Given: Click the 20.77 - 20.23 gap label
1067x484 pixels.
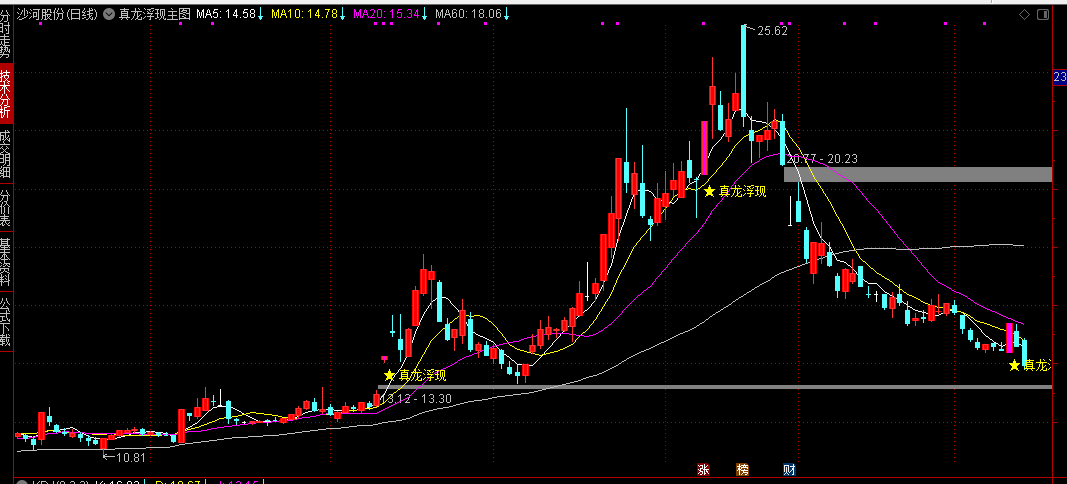Looking at the screenshot, I should coord(821,159).
